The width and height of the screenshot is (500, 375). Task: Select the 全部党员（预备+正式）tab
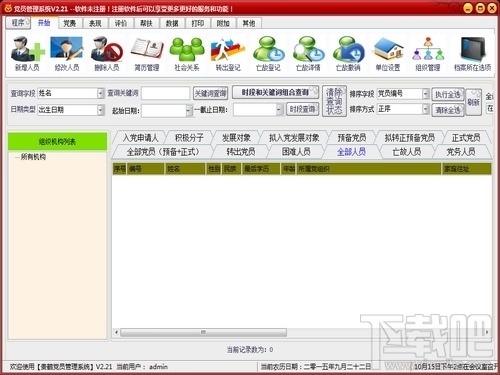163,152
